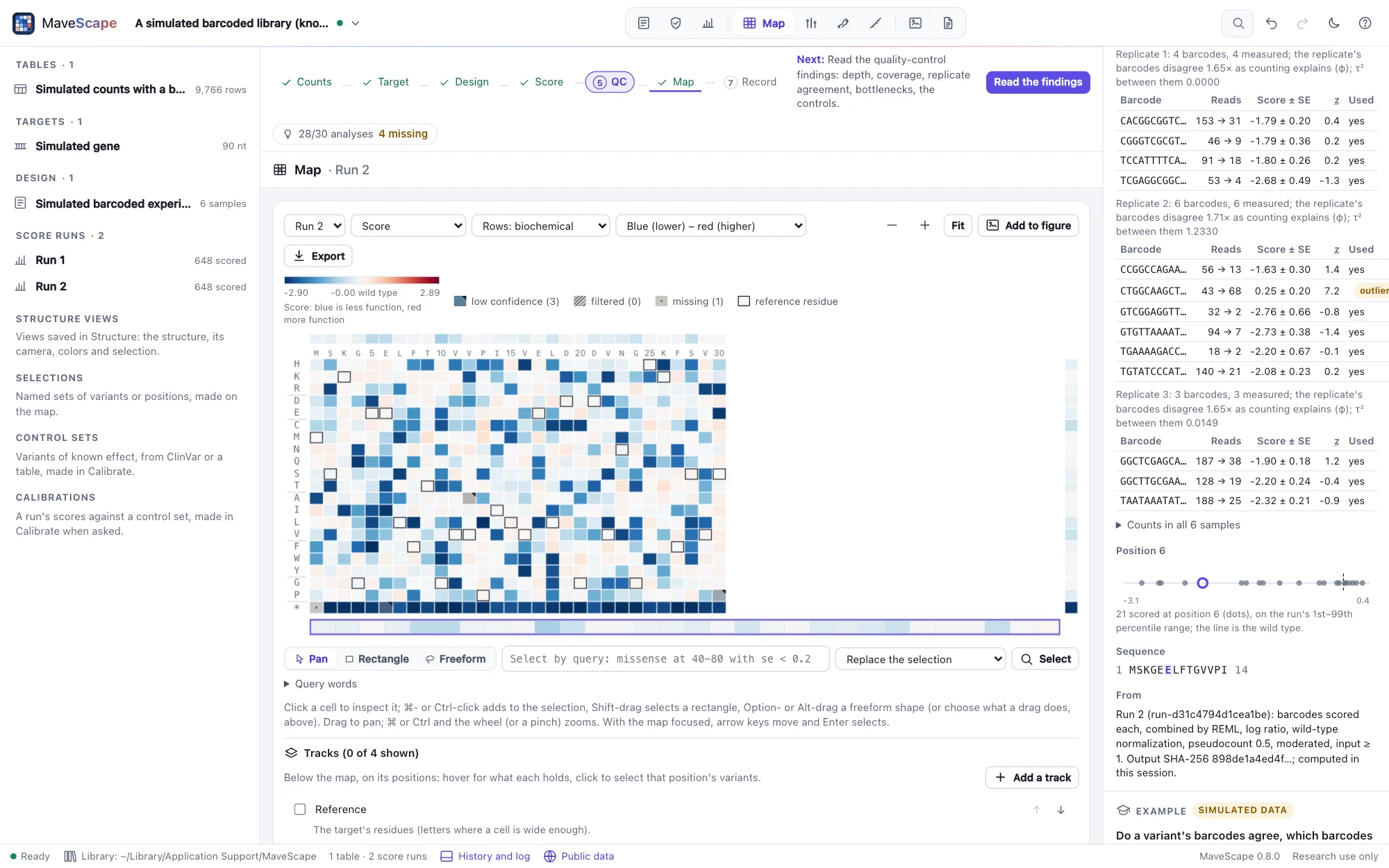Move the Reference track down with the arrow

pyautogui.click(x=1061, y=810)
